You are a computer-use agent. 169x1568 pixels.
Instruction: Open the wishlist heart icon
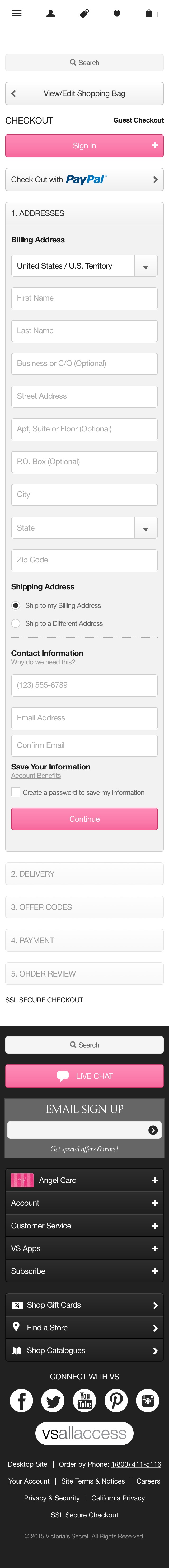pyautogui.click(x=117, y=13)
